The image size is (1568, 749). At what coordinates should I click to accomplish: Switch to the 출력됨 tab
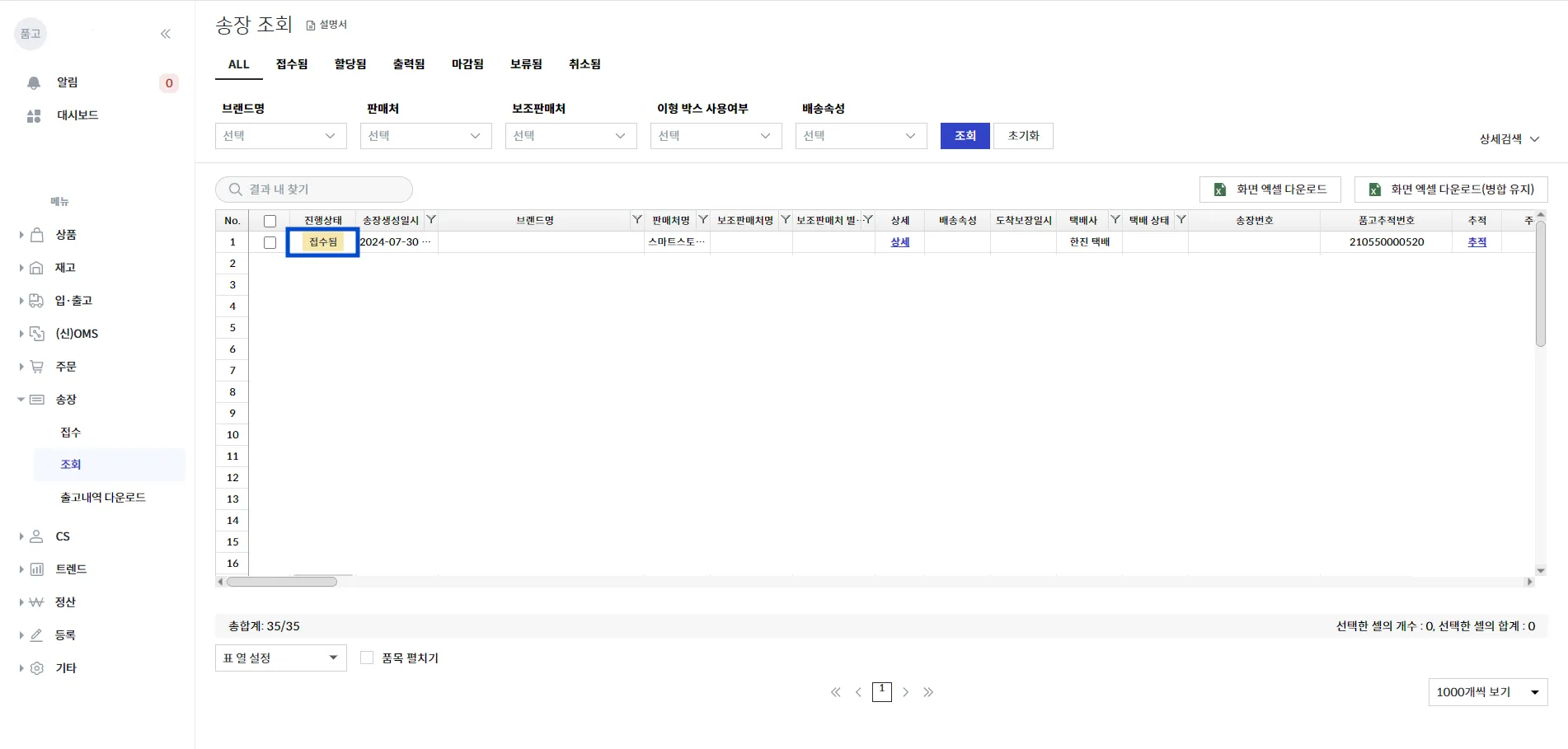[409, 64]
